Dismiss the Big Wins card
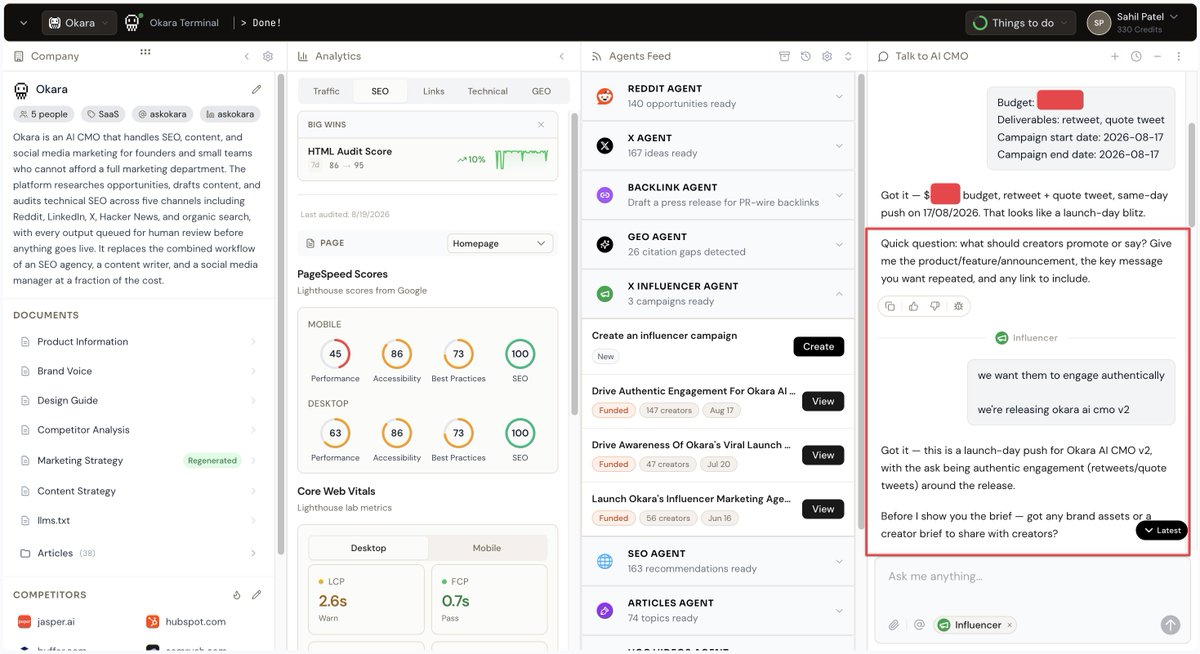 [541, 125]
